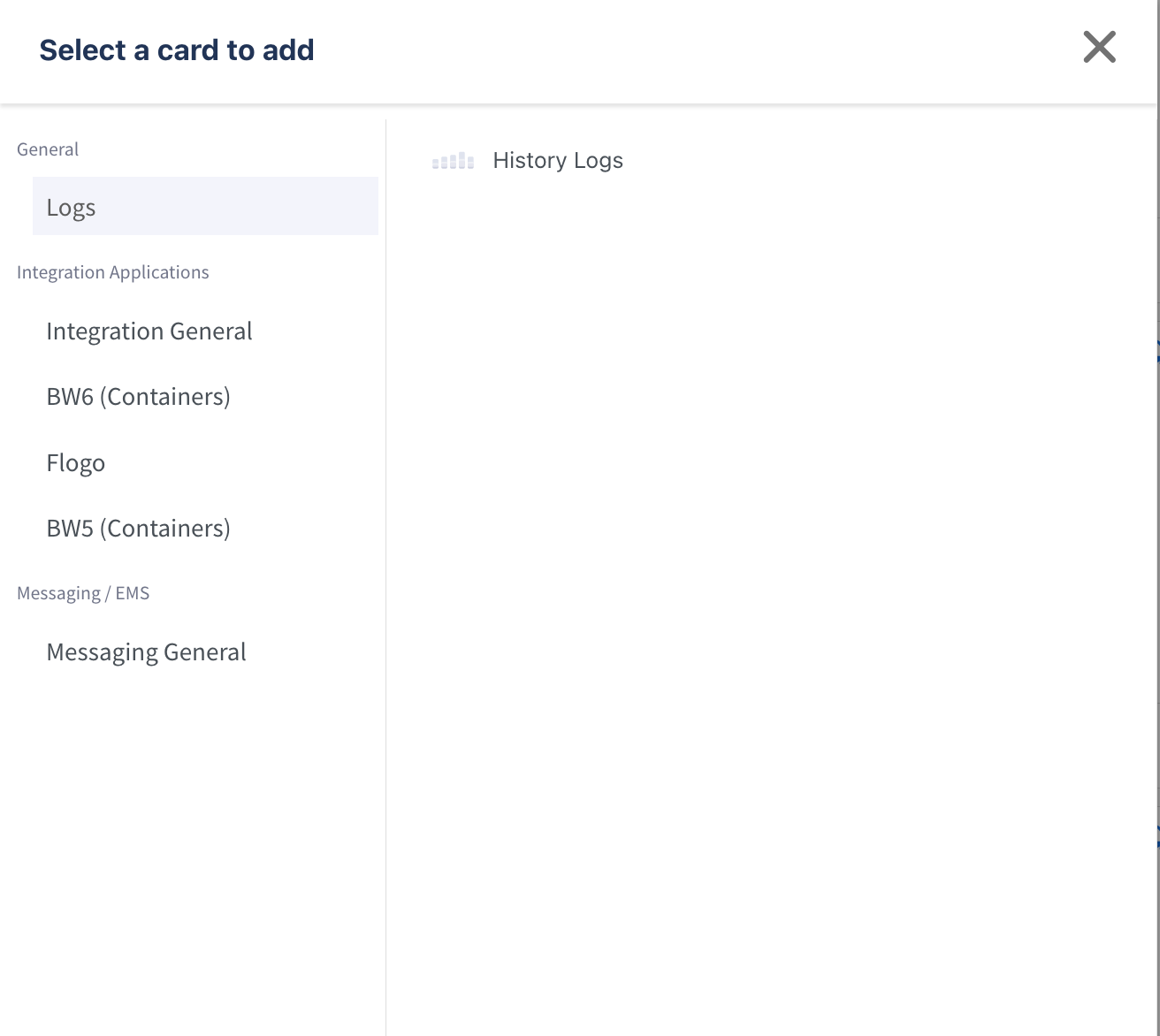Click the 'Select a card to add' title
The image size is (1160, 1036).
pos(176,50)
